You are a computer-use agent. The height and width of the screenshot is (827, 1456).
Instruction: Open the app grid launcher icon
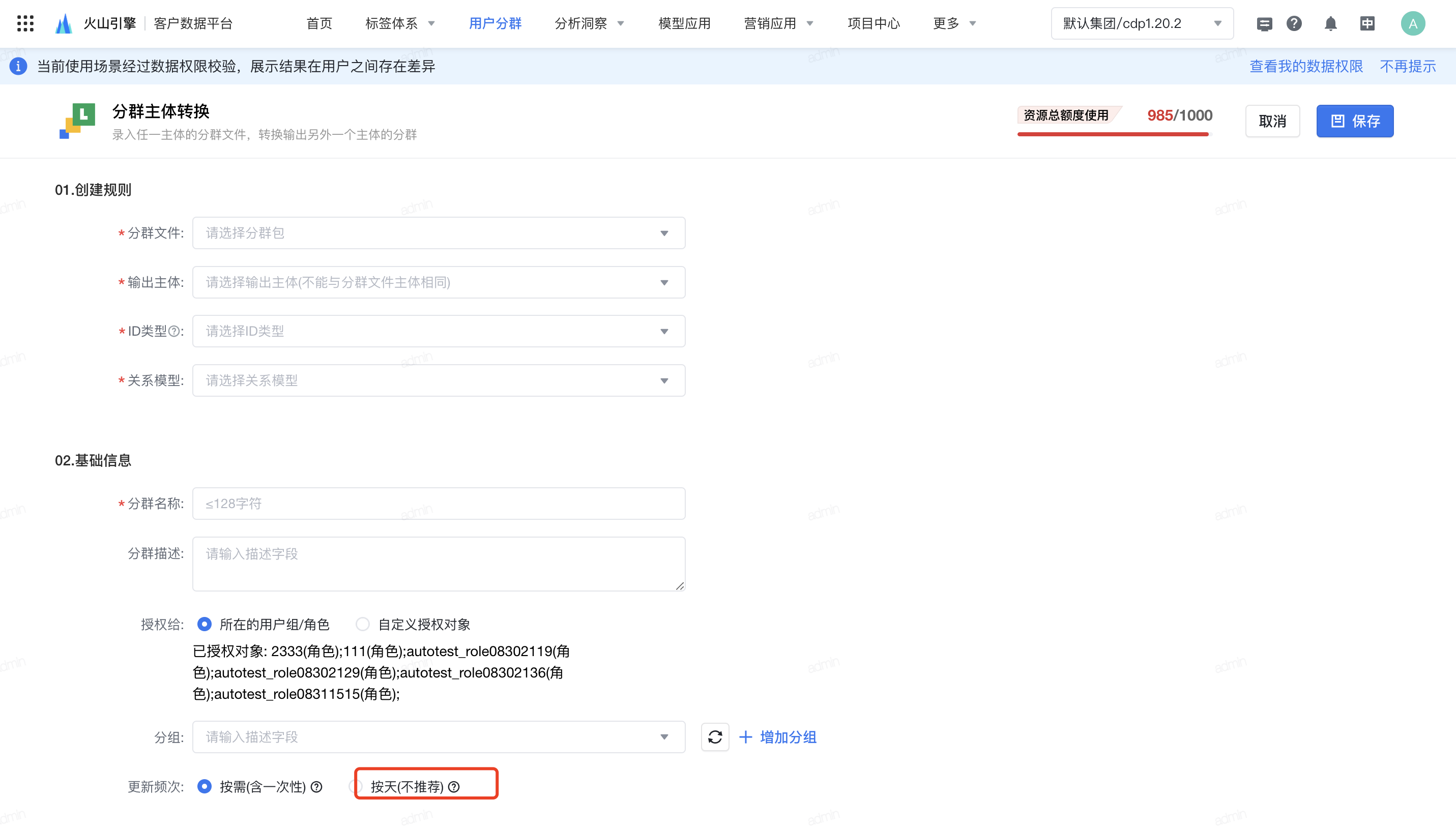[x=25, y=23]
